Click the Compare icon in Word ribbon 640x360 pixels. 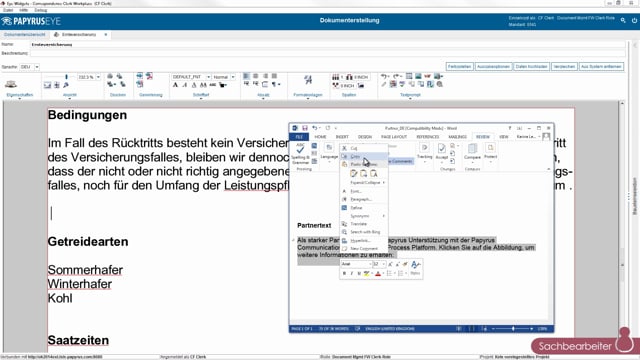tap(472, 148)
